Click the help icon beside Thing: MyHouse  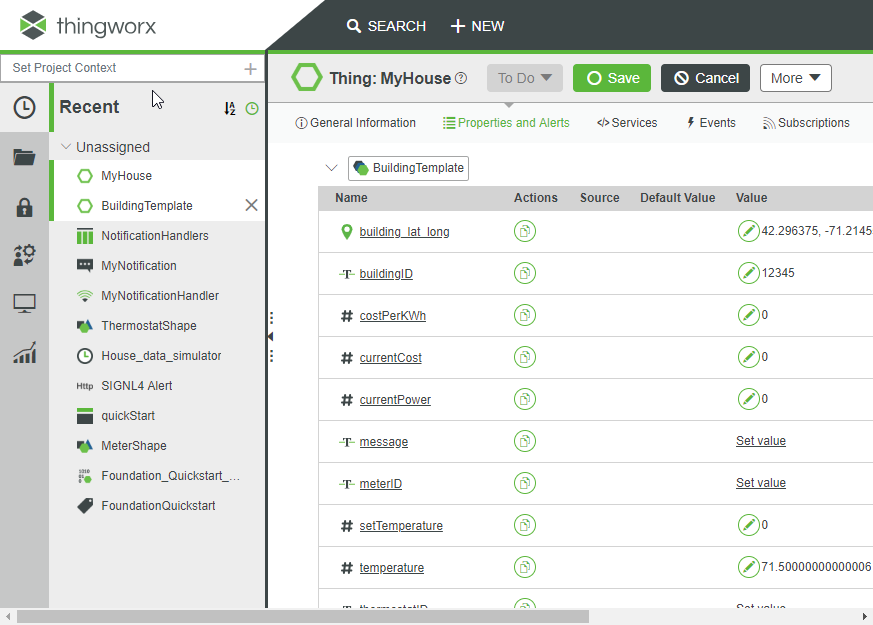(461, 78)
